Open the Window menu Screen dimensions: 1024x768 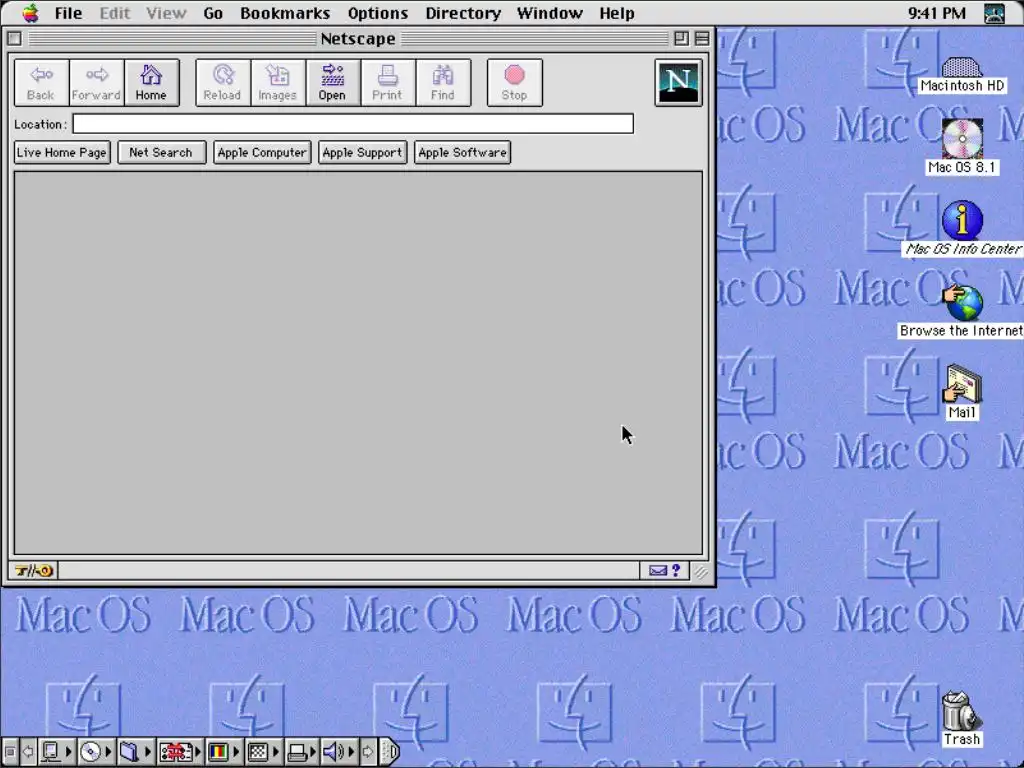click(549, 13)
